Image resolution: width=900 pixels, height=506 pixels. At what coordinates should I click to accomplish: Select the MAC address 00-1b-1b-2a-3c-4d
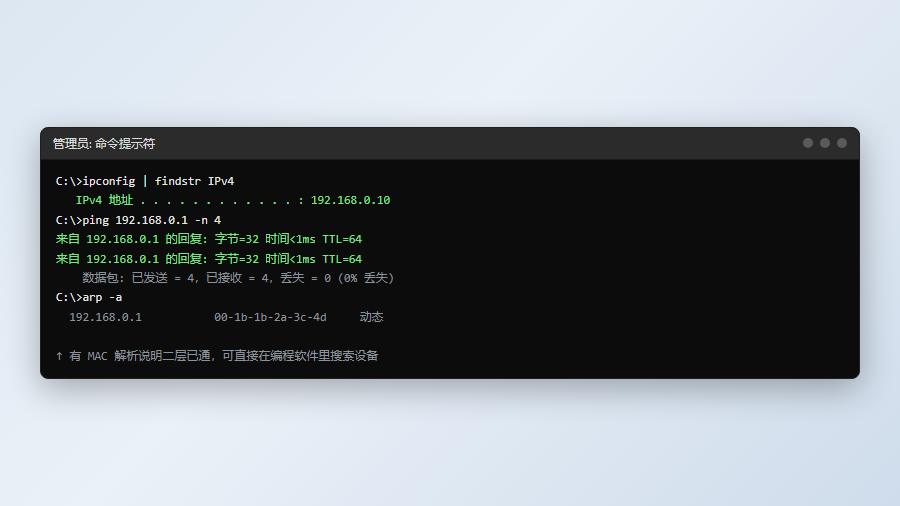click(270, 317)
